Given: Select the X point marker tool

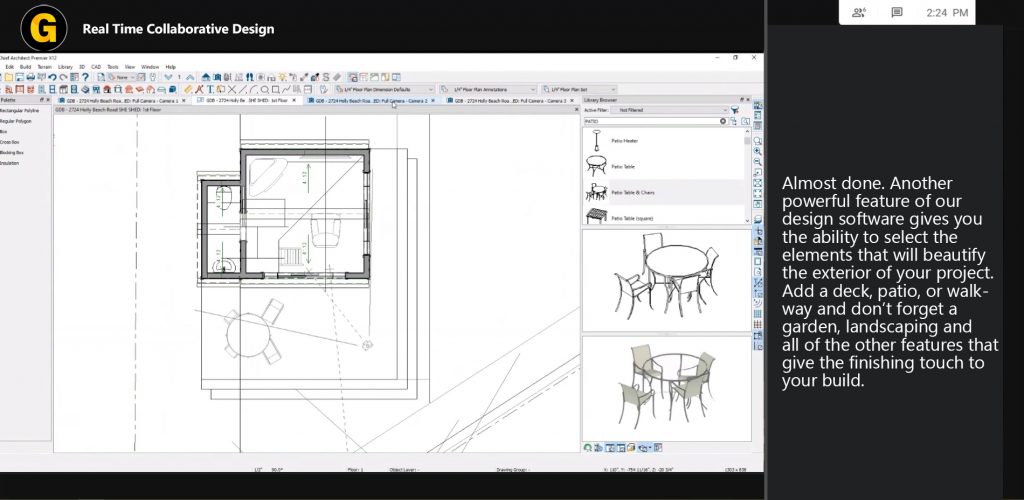Looking at the screenshot, I should click(232, 89).
